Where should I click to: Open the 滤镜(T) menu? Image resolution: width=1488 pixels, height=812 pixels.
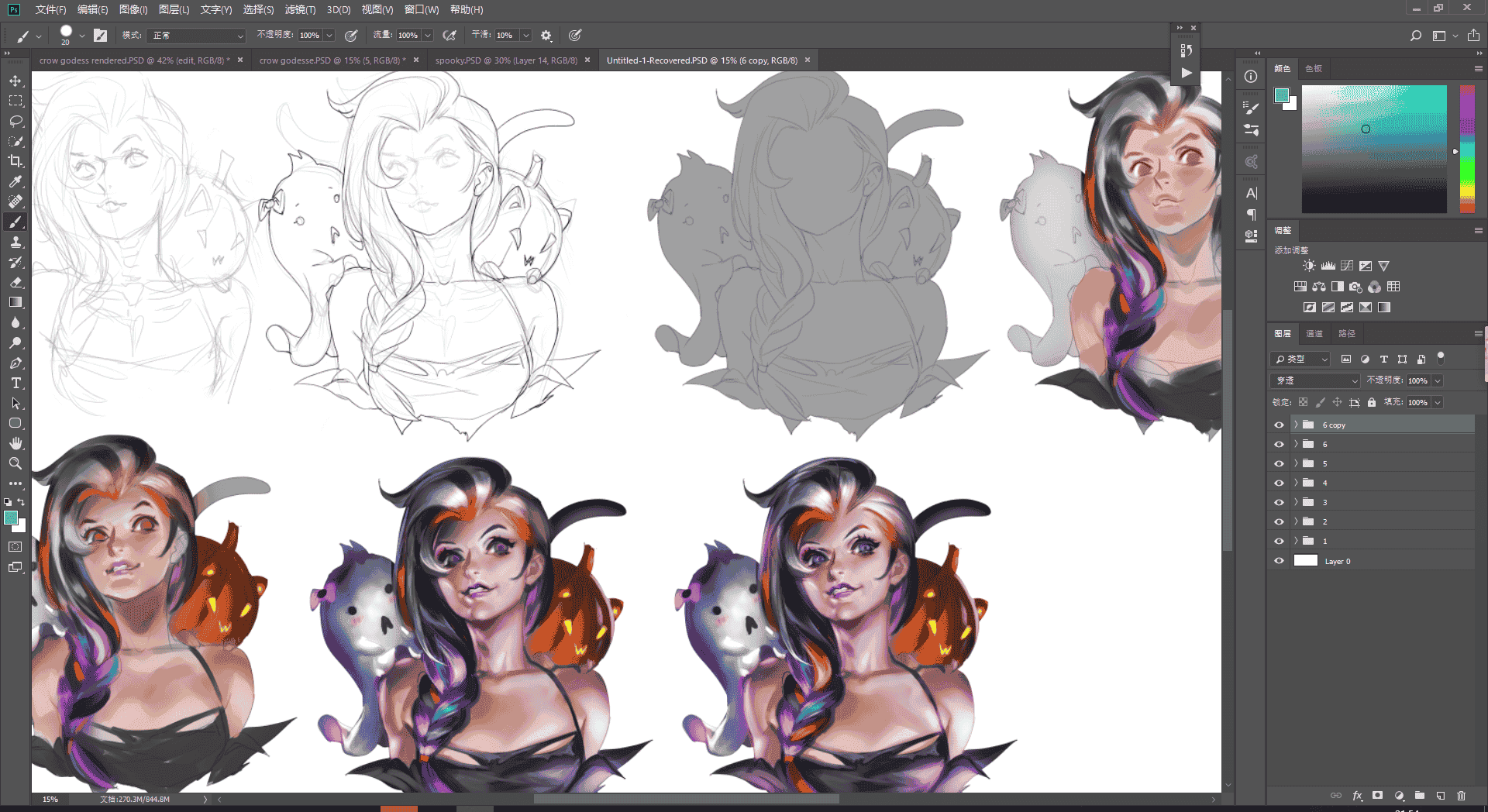(300, 9)
